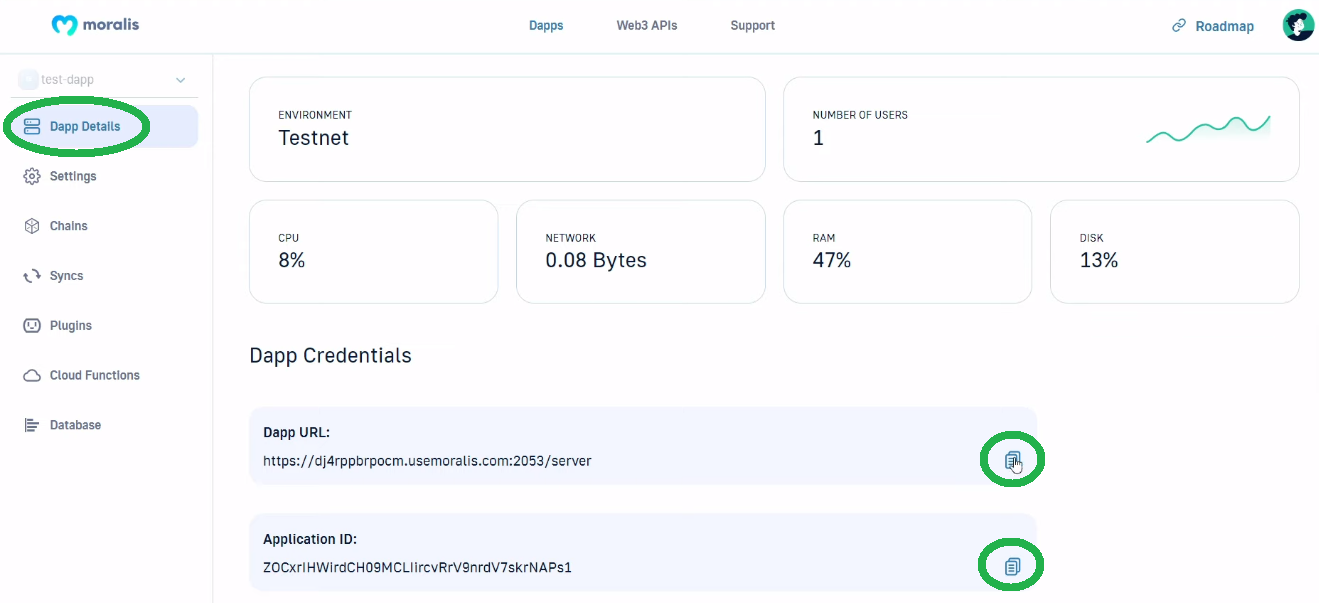
Task: Click the Database bars icon
Action: [32, 425]
